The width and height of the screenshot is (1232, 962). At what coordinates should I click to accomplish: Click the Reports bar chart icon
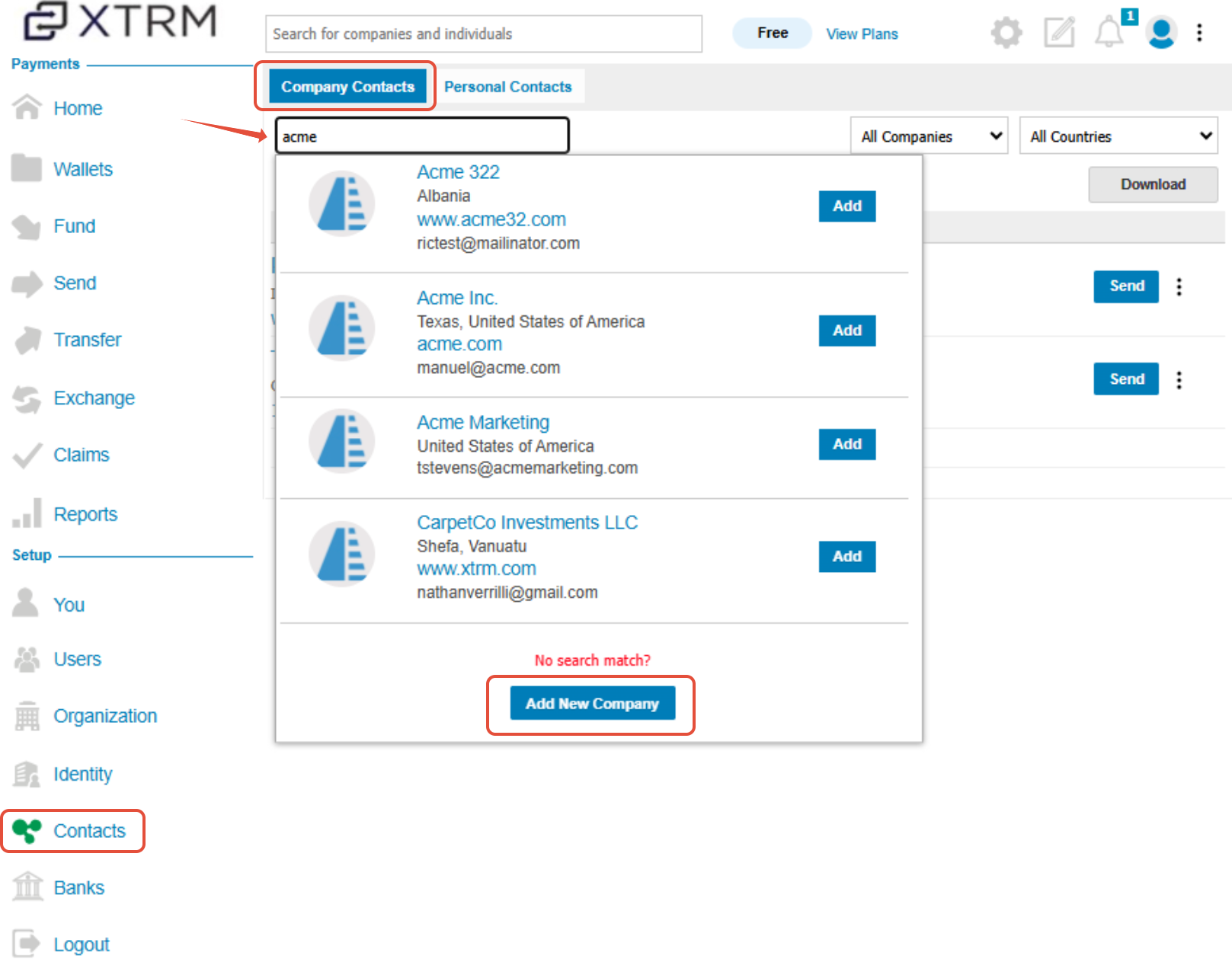tap(27, 513)
